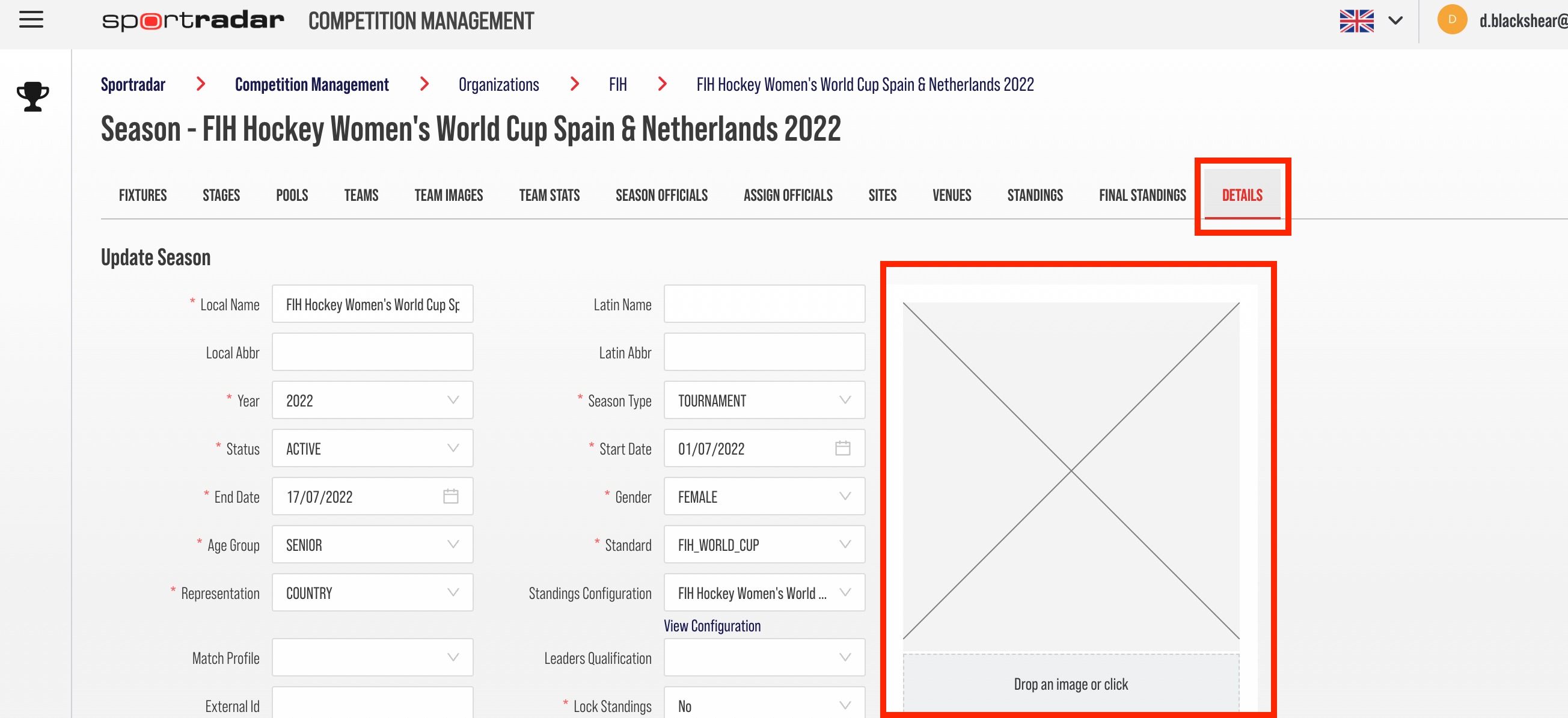Click the Latin Name input field
1568x718 pixels.
click(x=764, y=304)
